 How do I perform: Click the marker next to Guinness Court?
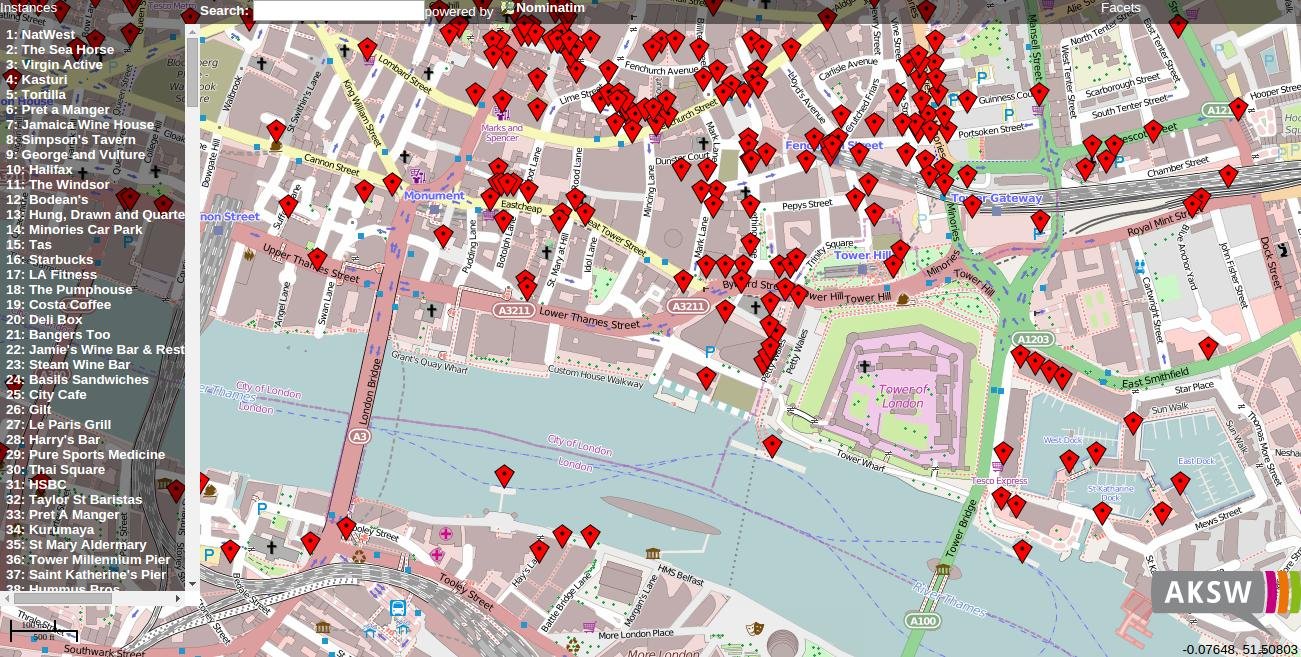click(x=966, y=101)
